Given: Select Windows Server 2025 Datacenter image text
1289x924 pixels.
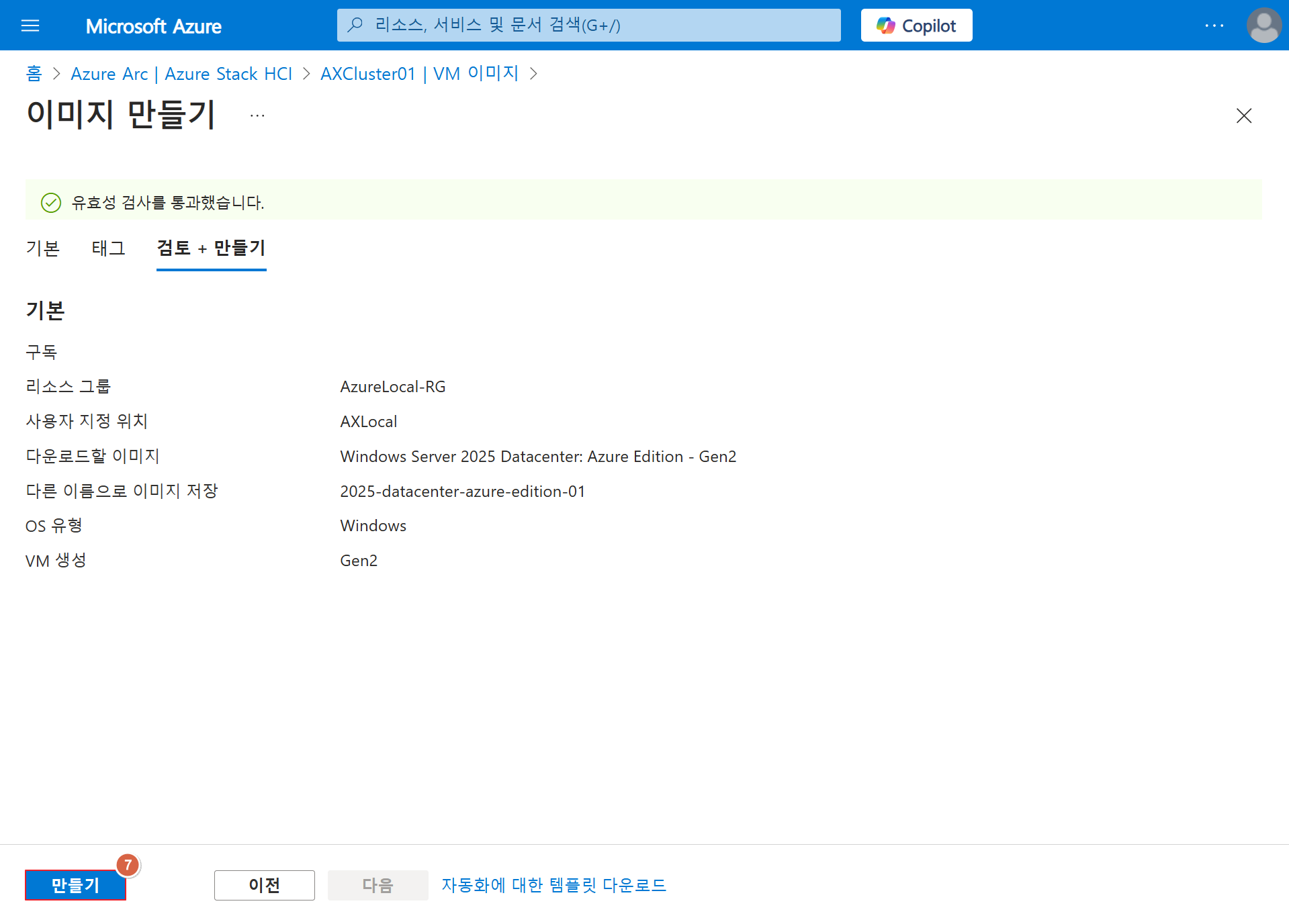Looking at the screenshot, I should pyautogui.click(x=538, y=456).
